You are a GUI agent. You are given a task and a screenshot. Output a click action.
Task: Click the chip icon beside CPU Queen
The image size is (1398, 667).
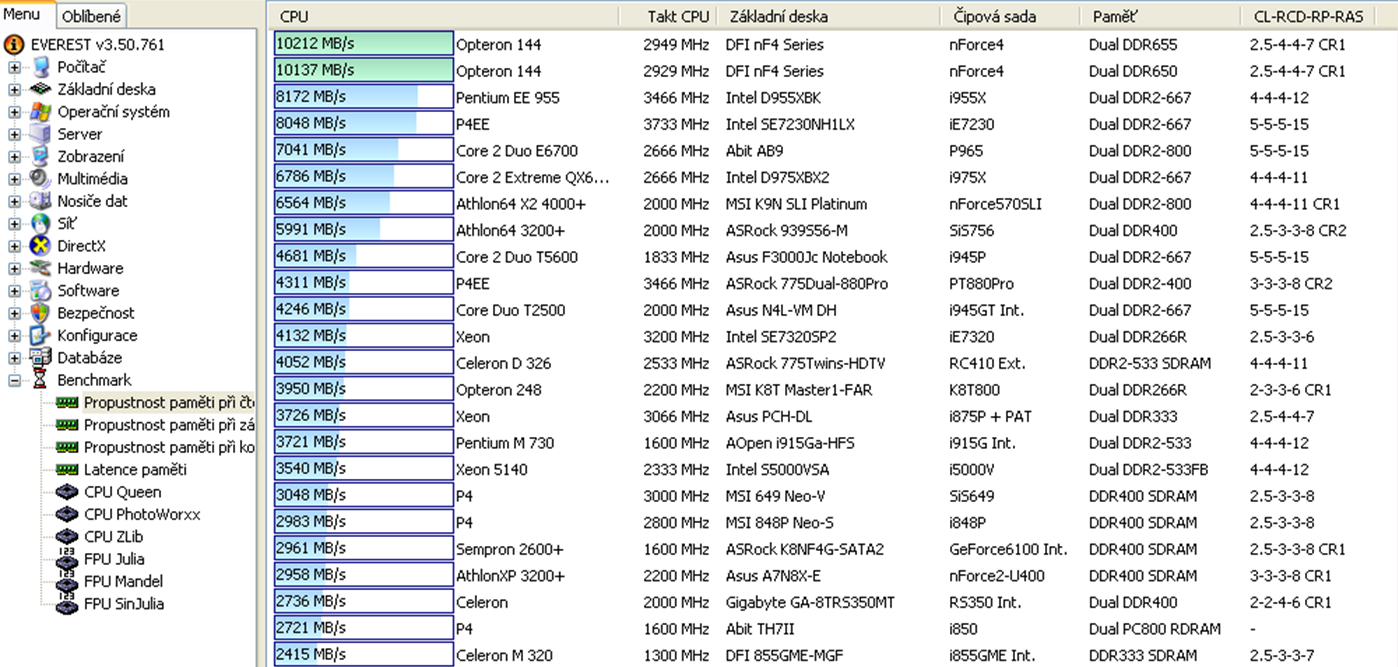tap(67, 492)
